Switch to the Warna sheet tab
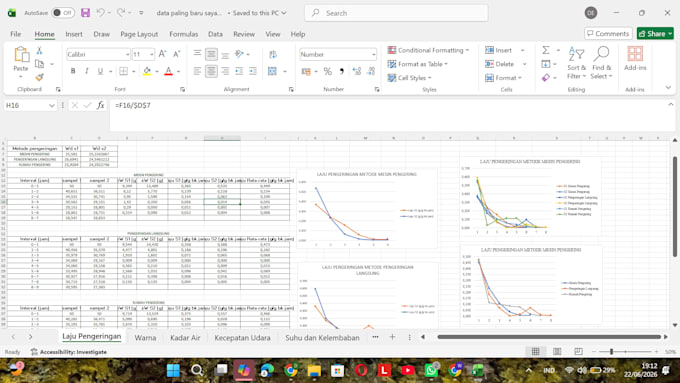This screenshot has height=383, width=680. click(145, 337)
